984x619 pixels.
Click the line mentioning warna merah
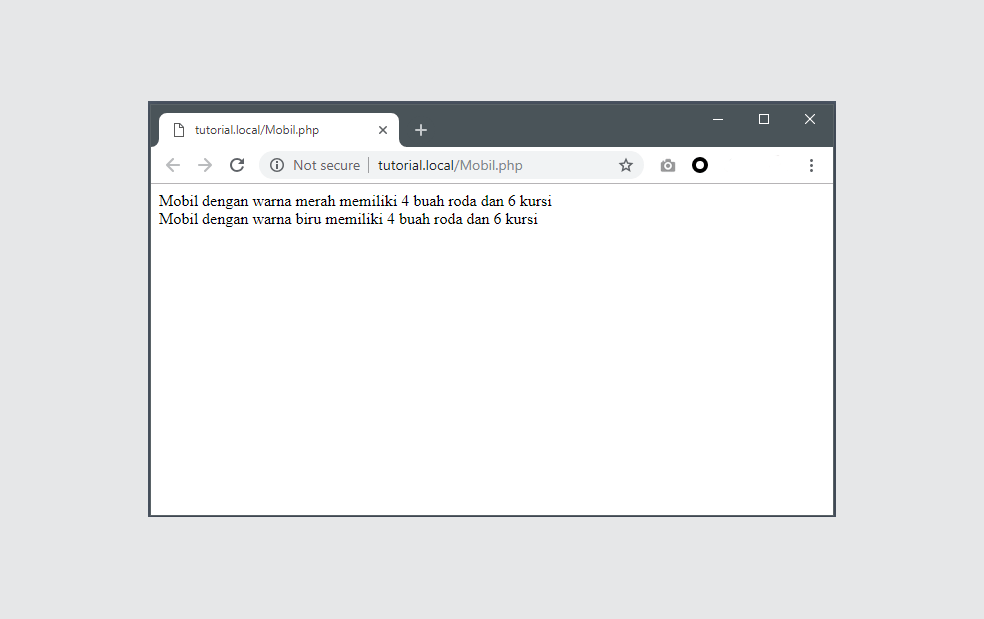[x=355, y=201]
